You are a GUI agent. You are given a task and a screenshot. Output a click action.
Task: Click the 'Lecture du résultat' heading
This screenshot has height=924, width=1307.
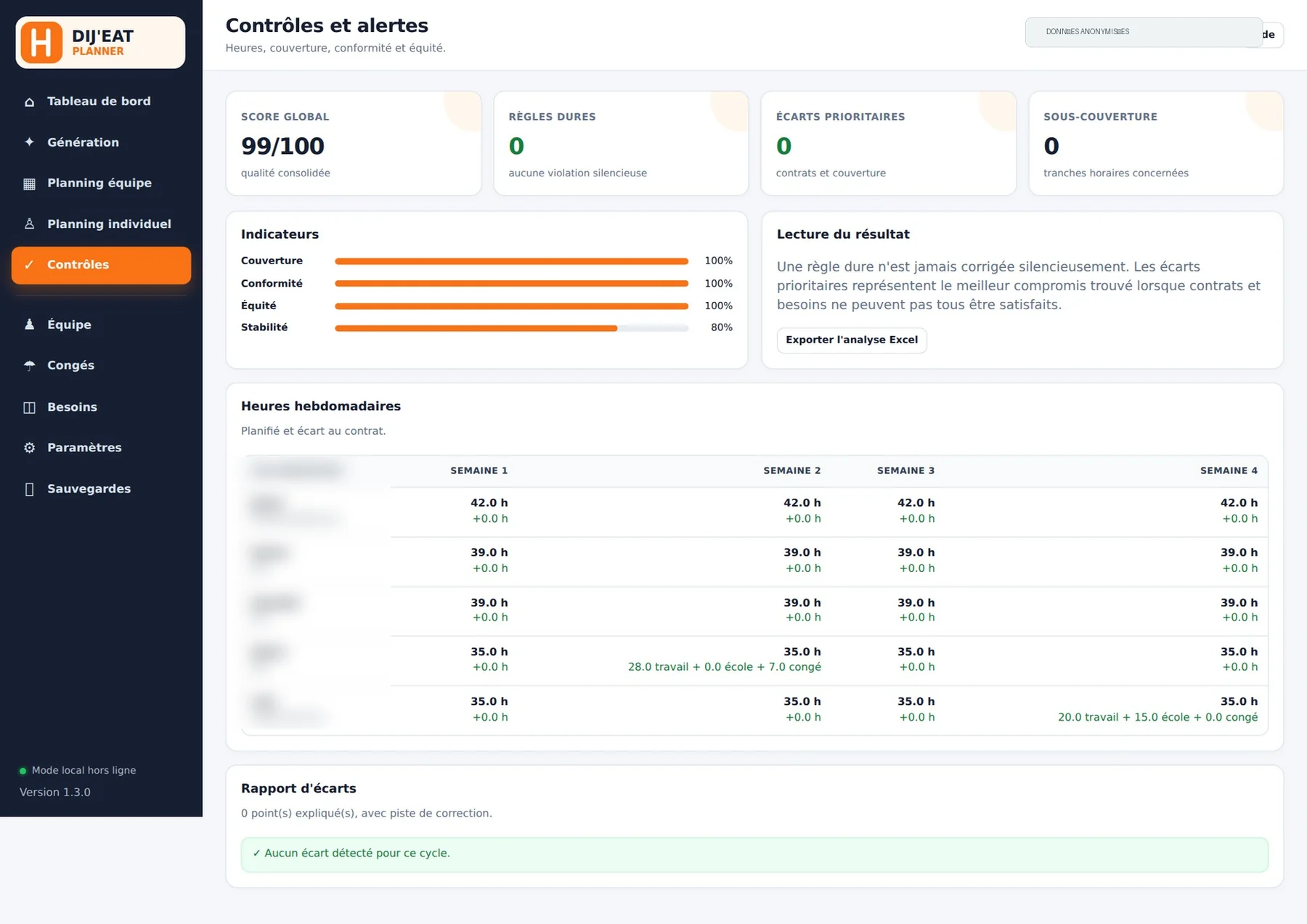(x=843, y=234)
